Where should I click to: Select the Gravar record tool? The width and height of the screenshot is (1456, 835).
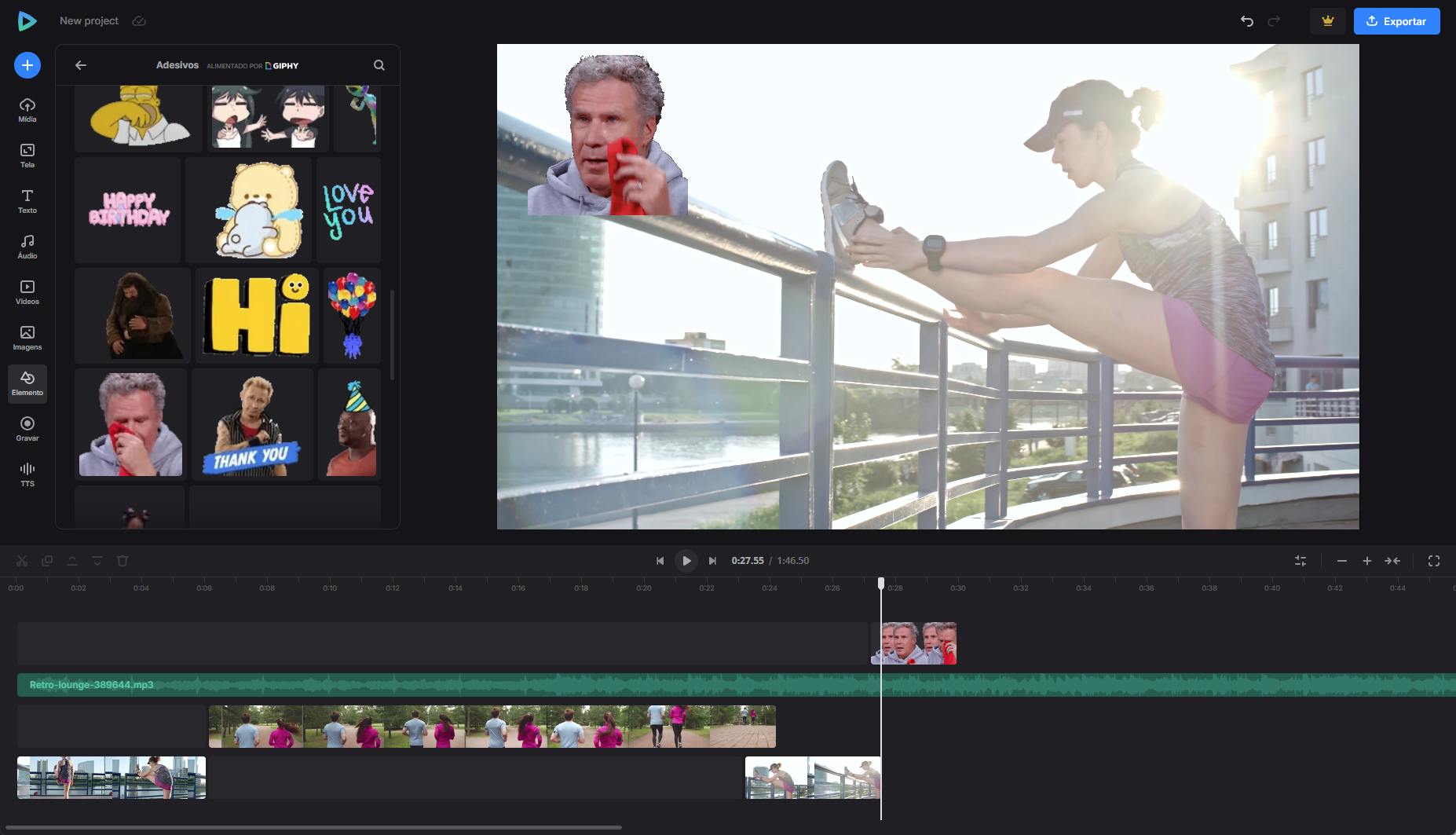tap(27, 429)
